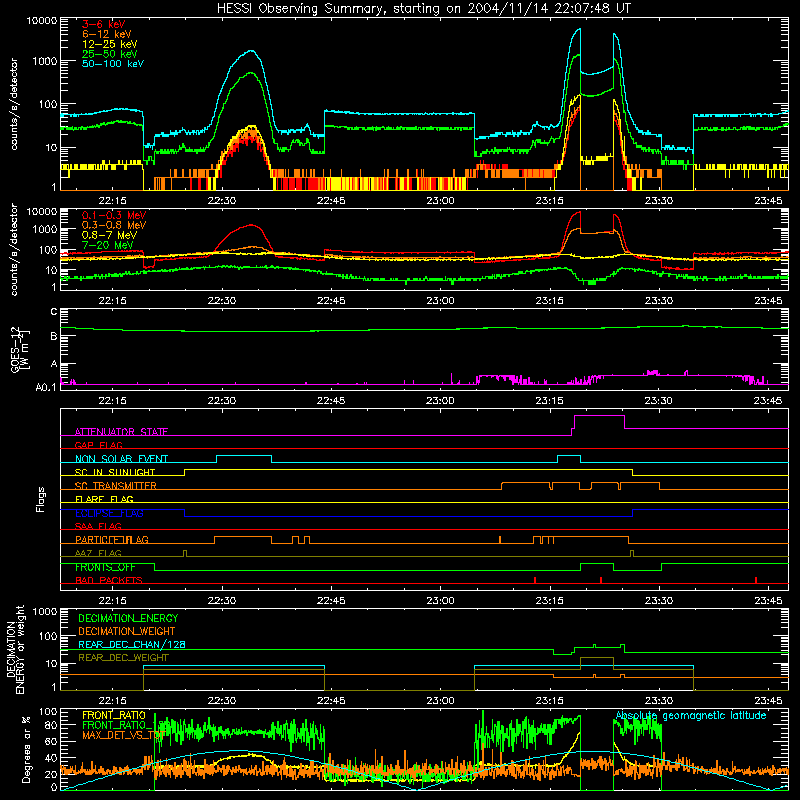Click the DECIMATION_ENERGY legend label
The image size is (800, 800).
coord(128,618)
